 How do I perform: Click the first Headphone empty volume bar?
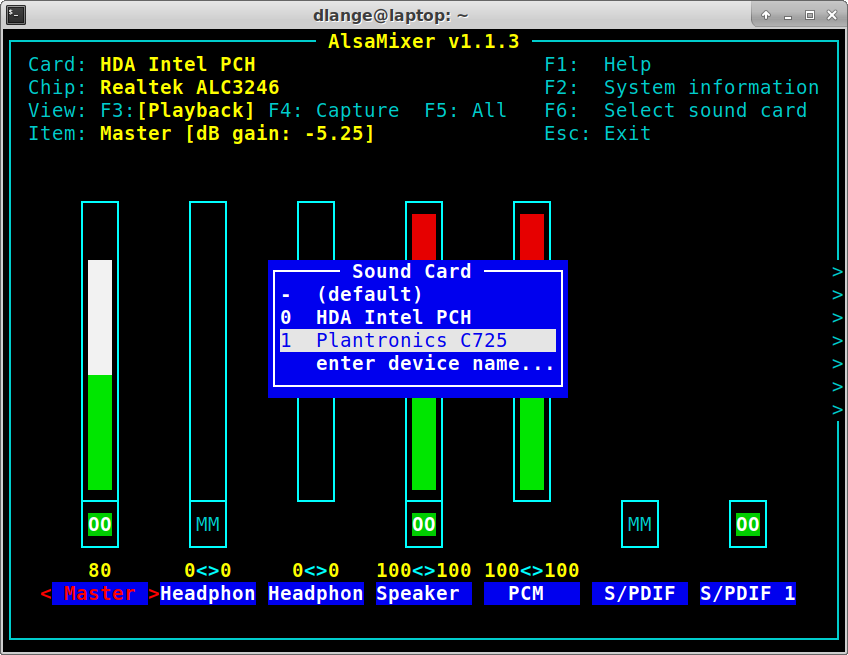click(x=208, y=352)
